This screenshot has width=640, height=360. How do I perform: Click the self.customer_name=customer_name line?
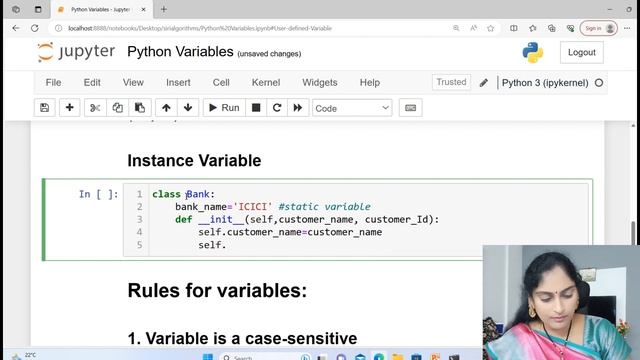[x=290, y=232]
